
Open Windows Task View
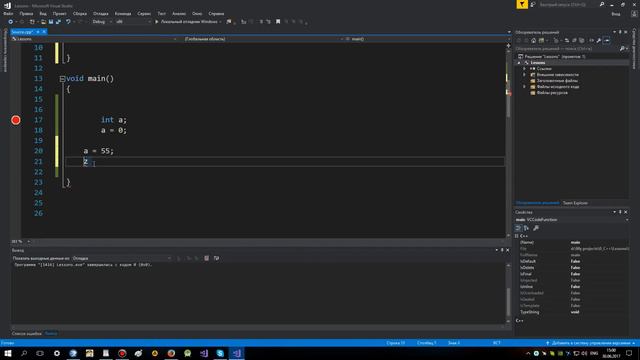tap(40, 353)
